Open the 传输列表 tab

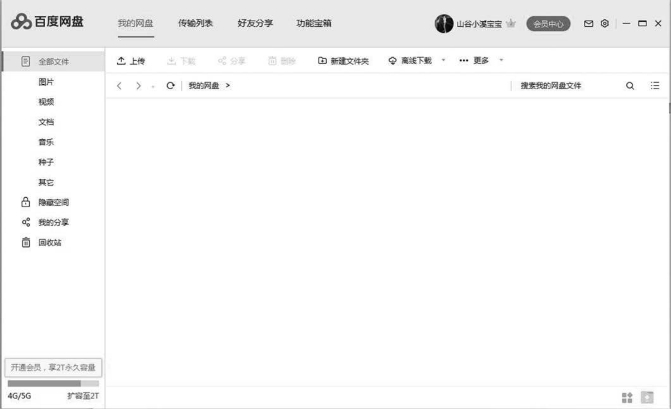point(195,23)
